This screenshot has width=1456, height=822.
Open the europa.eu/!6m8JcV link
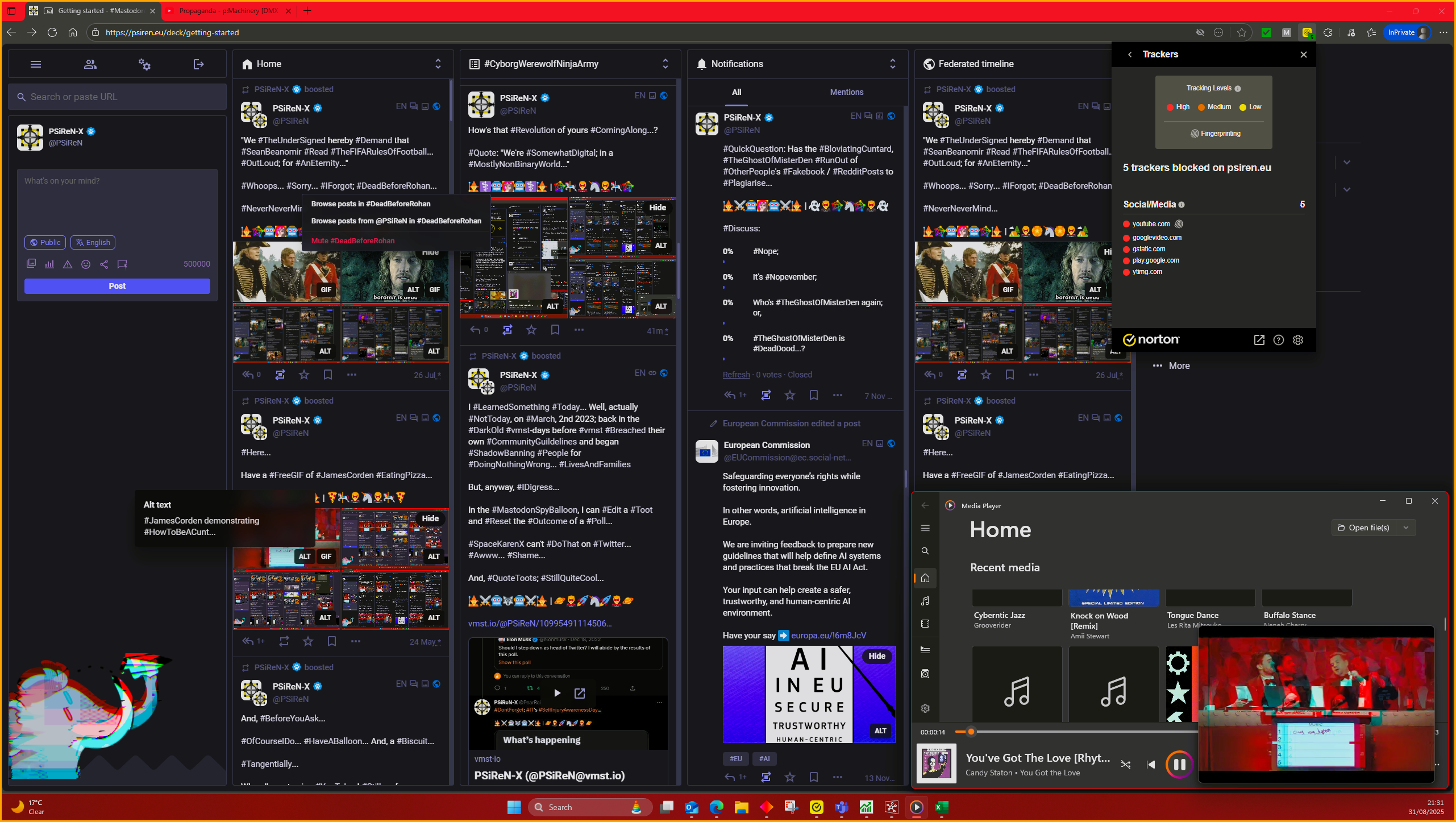(x=828, y=636)
